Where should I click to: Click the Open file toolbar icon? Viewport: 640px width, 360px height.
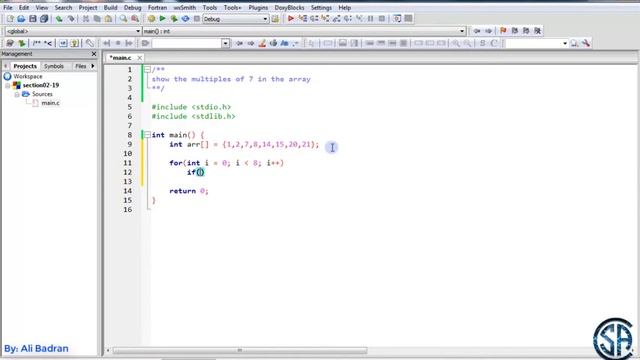[21, 19]
